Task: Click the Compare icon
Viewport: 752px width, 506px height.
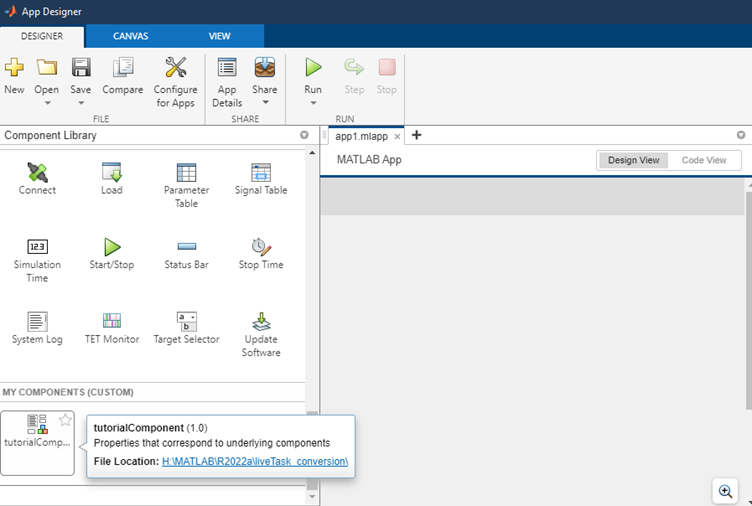Action: [x=123, y=67]
